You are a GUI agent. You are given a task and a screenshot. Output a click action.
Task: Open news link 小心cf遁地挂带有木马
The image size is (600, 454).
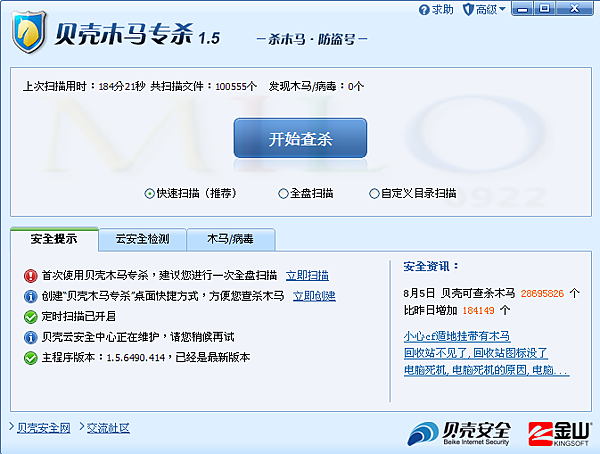click(457, 336)
